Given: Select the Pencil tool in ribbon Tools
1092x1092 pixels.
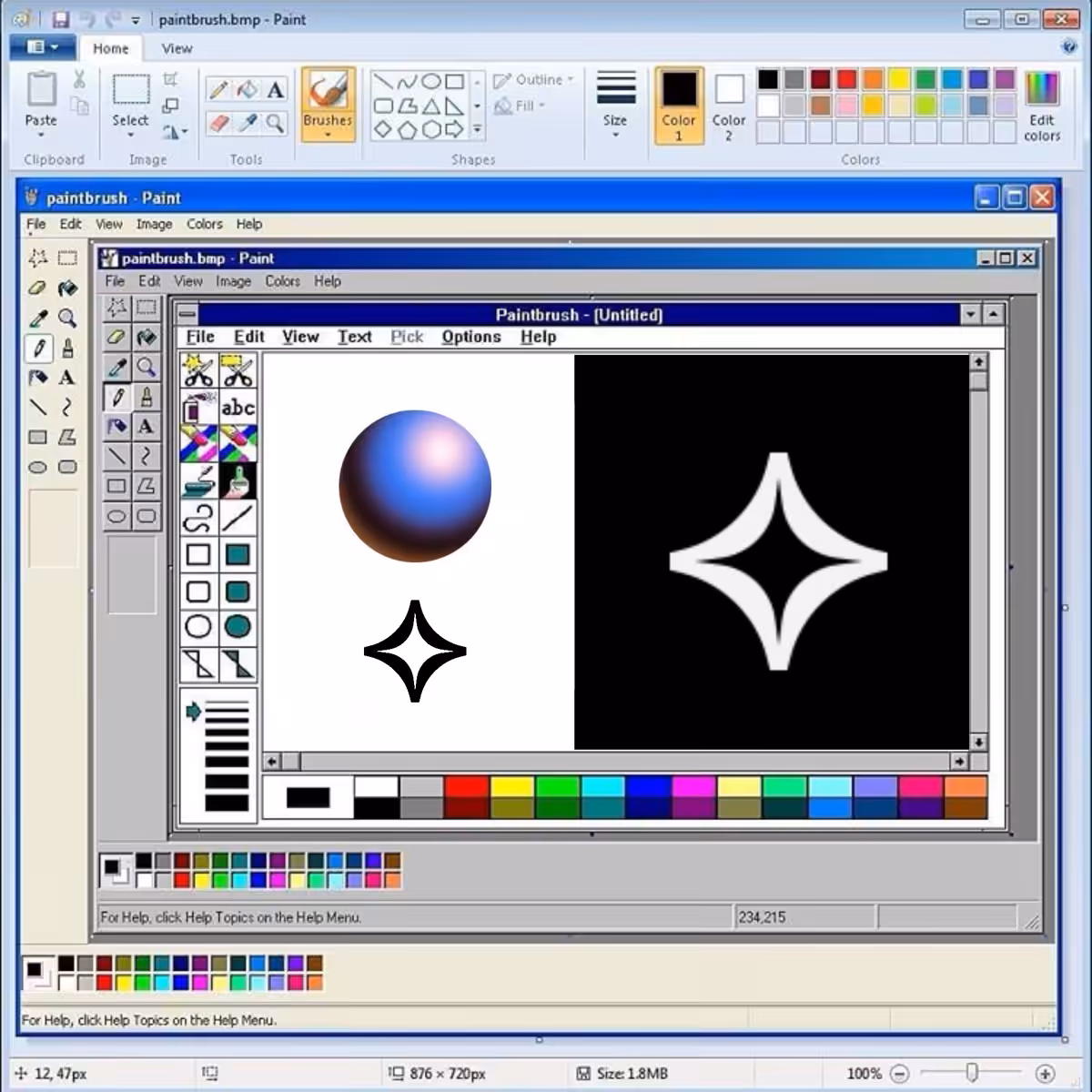Looking at the screenshot, I should coord(218,89).
